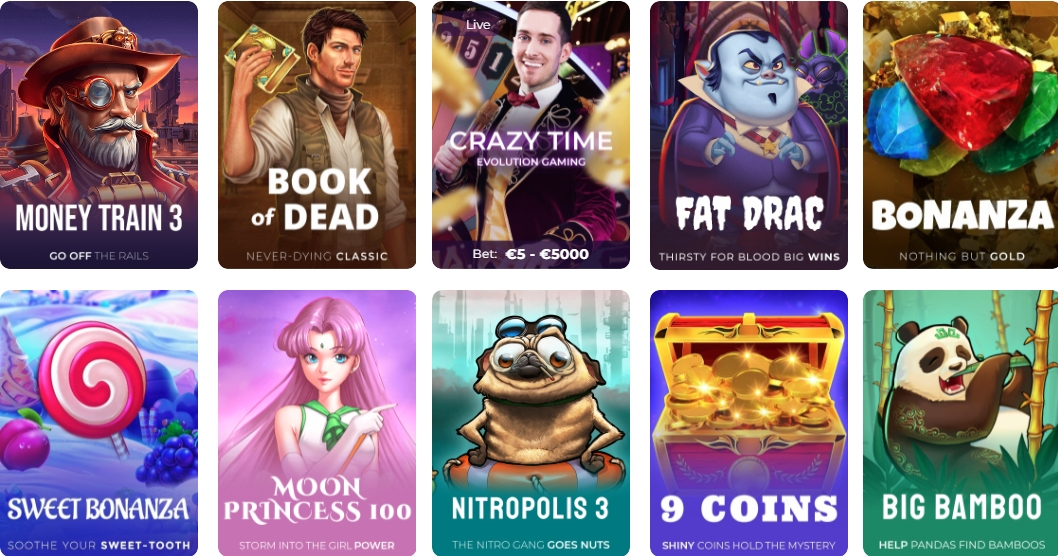The width and height of the screenshot is (1058, 556).
Task: Click the 'Go off the rails' caption
Action: [x=99, y=256]
